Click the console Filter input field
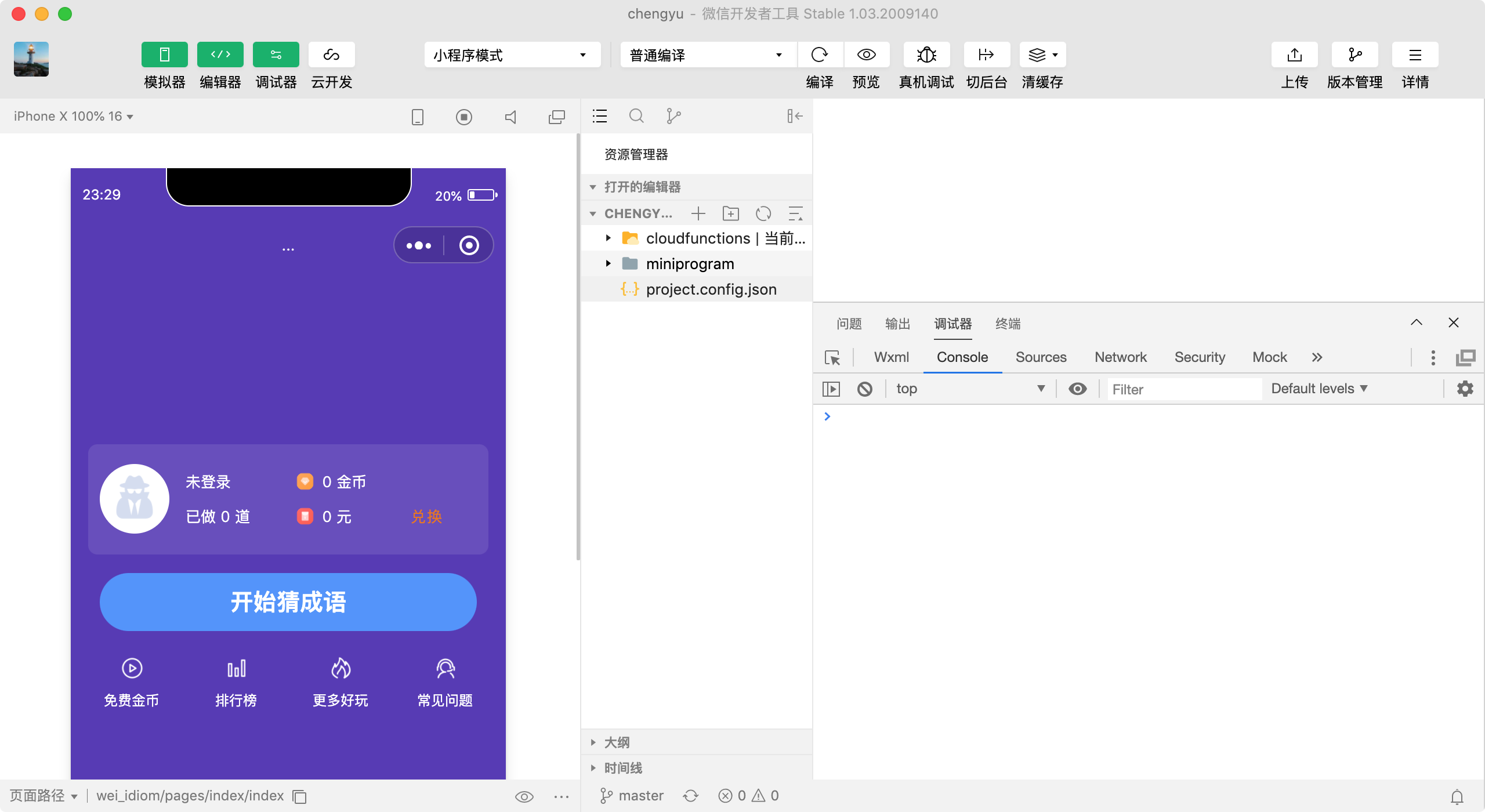This screenshot has height=812, width=1485. coord(1183,389)
